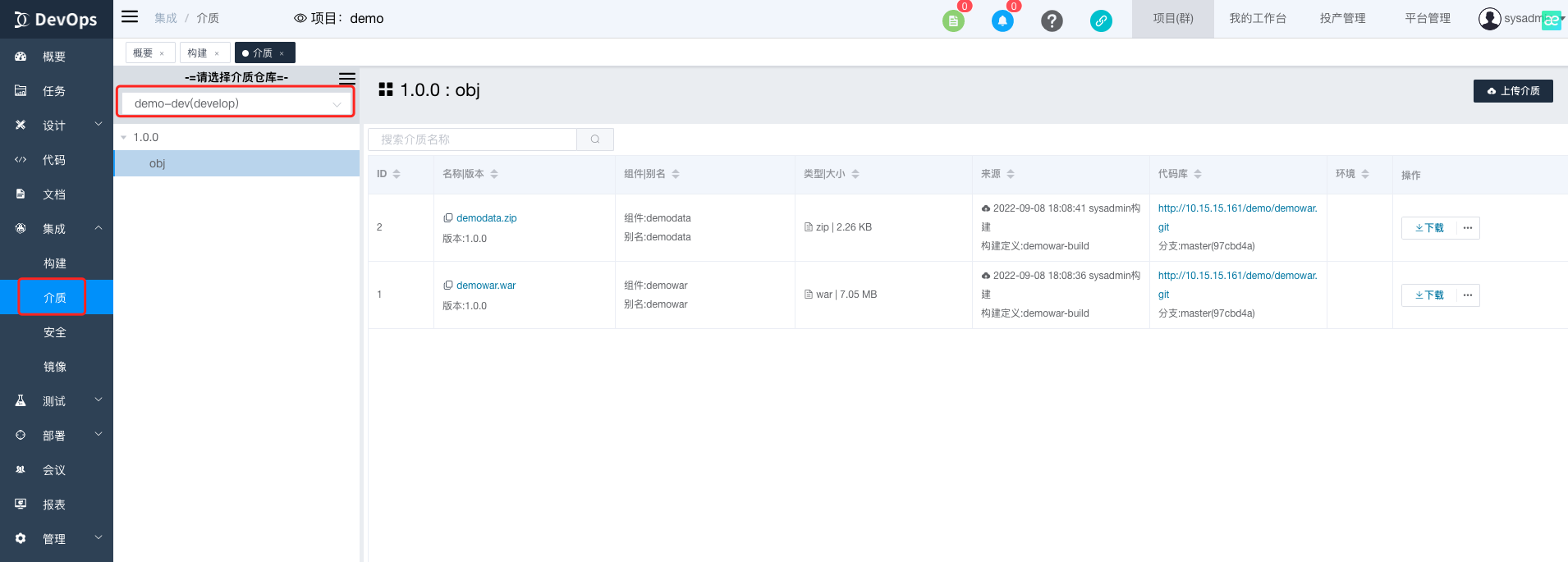Open the demo-dev(develop) repository dropdown
This screenshot has height=562, width=1568.
pos(236,103)
